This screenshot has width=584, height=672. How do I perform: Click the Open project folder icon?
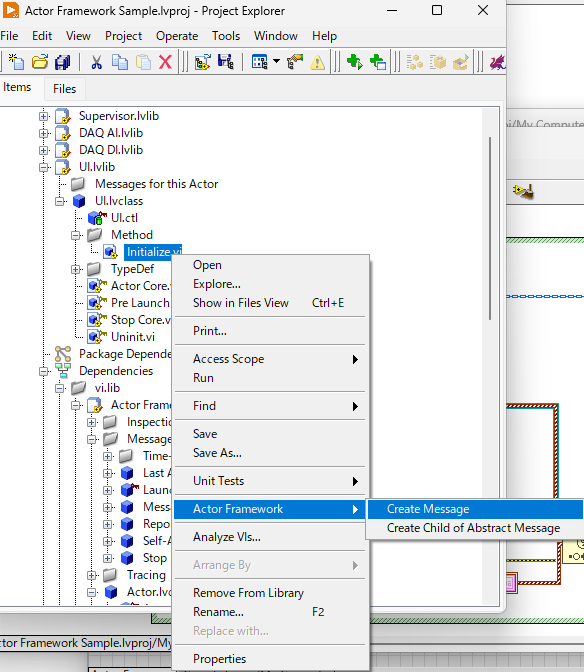point(40,62)
